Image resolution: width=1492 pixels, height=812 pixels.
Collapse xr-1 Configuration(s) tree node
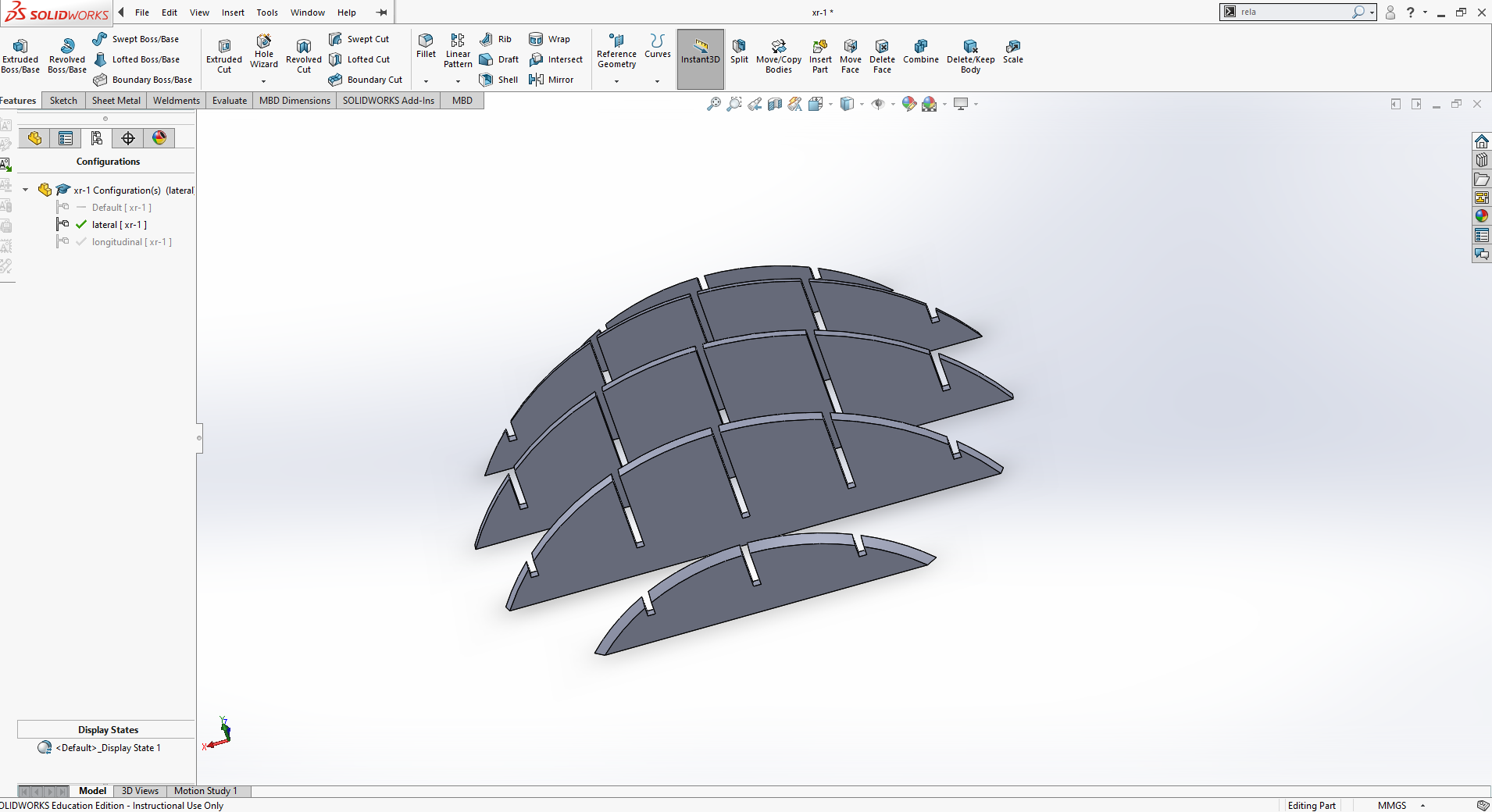tap(25, 190)
